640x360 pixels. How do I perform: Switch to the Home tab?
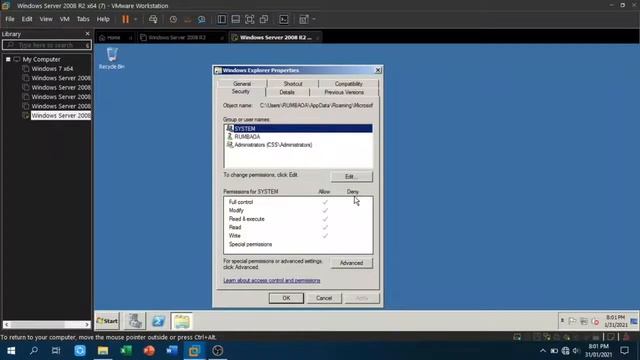coord(113,38)
